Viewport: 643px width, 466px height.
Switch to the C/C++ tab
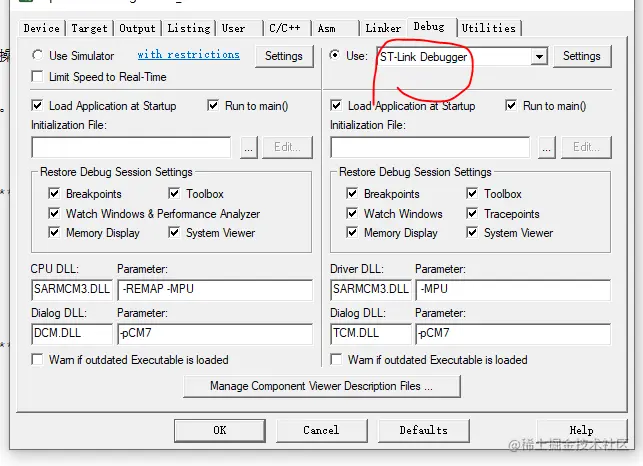(x=287, y=28)
